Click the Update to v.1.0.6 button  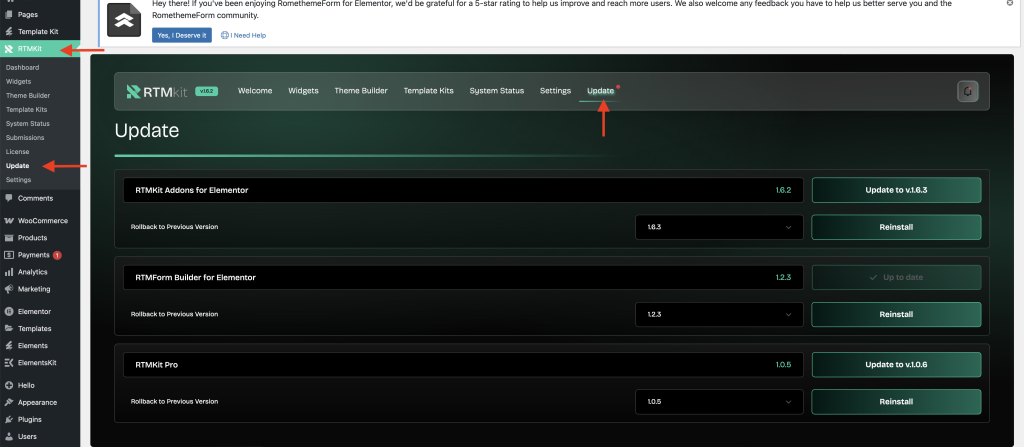[x=896, y=365]
